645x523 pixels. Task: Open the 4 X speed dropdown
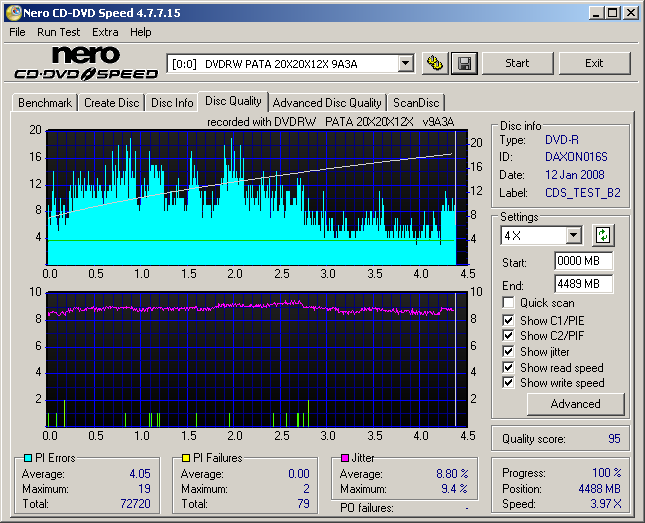[x=573, y=236]
